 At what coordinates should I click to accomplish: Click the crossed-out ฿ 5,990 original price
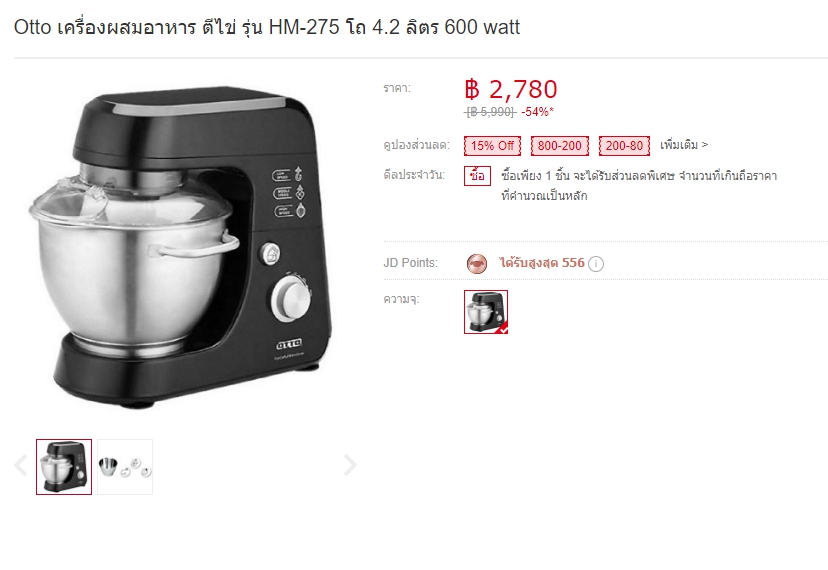pos(490,112)
